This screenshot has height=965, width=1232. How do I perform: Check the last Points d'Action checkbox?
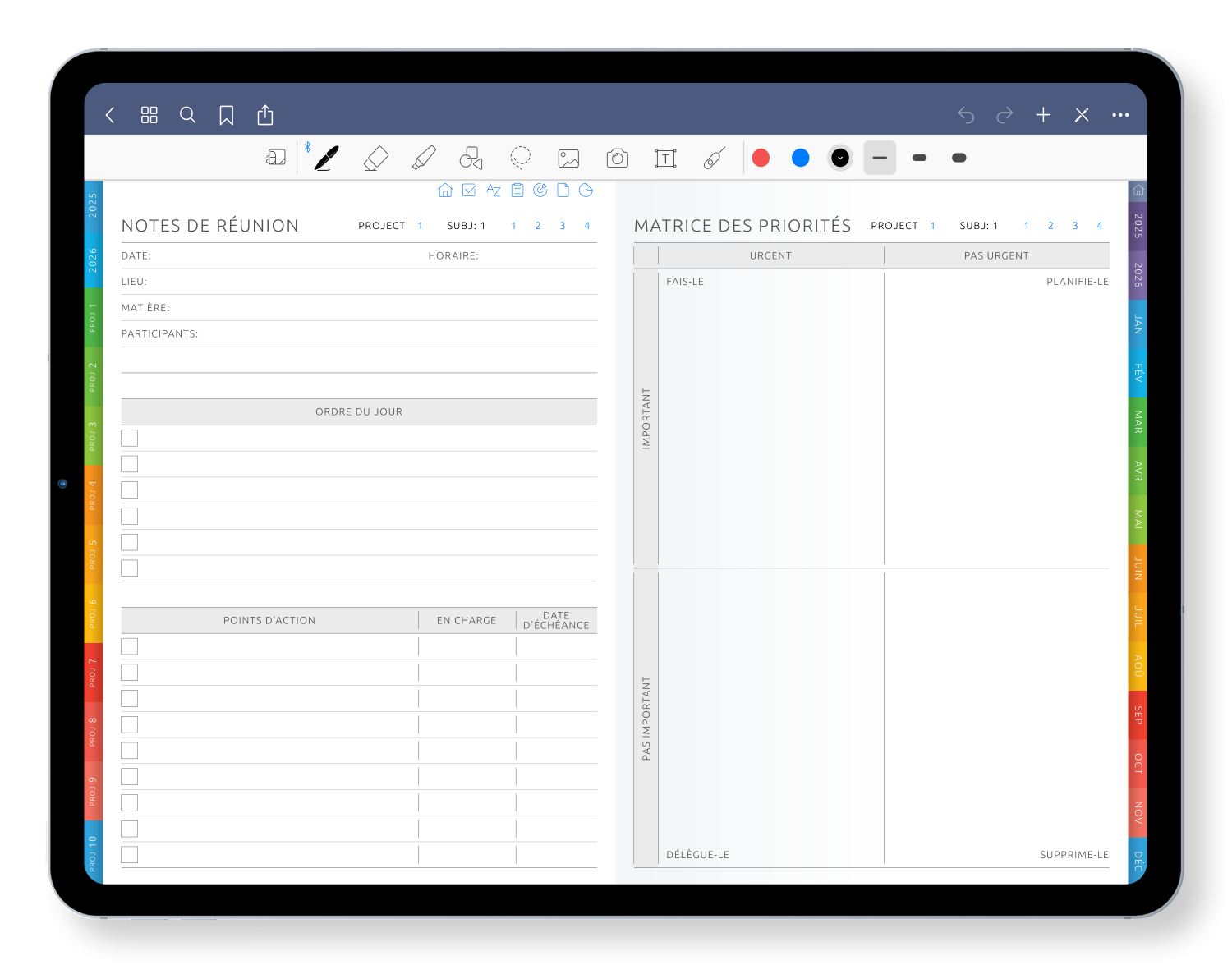[130, 855]
